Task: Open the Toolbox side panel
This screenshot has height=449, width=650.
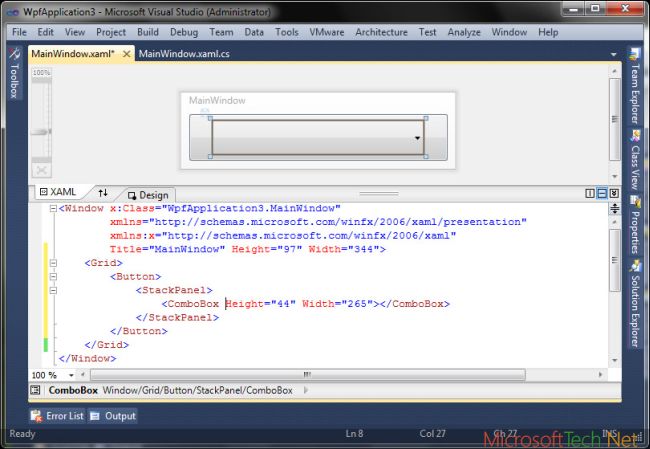Action: [x=15, y=73]
